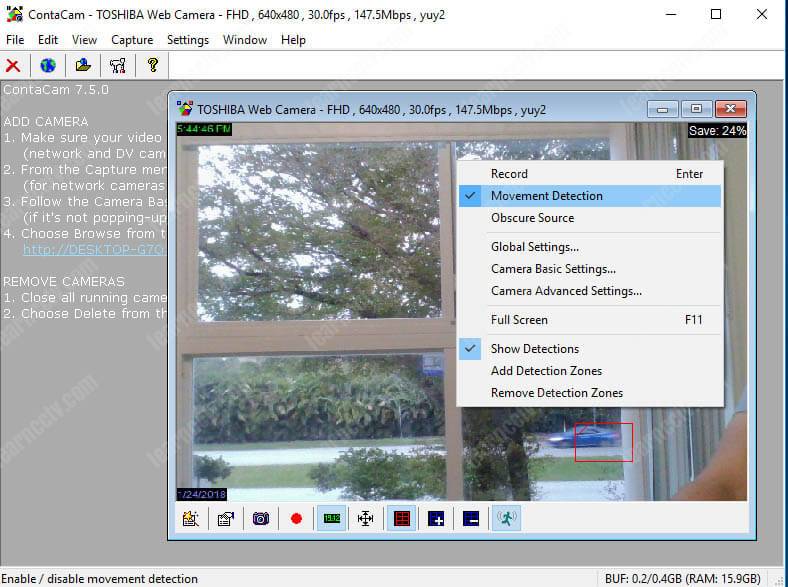Uncheck Movement Detection in the context menu

pos(546,196)
